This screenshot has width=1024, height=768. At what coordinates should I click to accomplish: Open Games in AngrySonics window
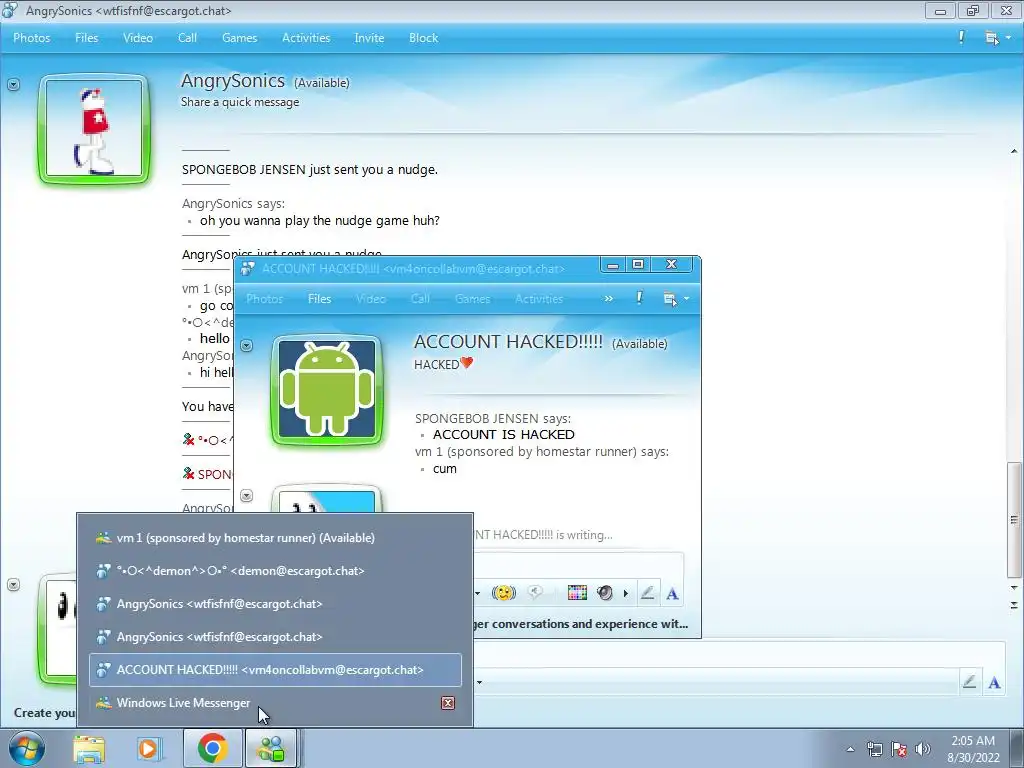pos(240,38)
